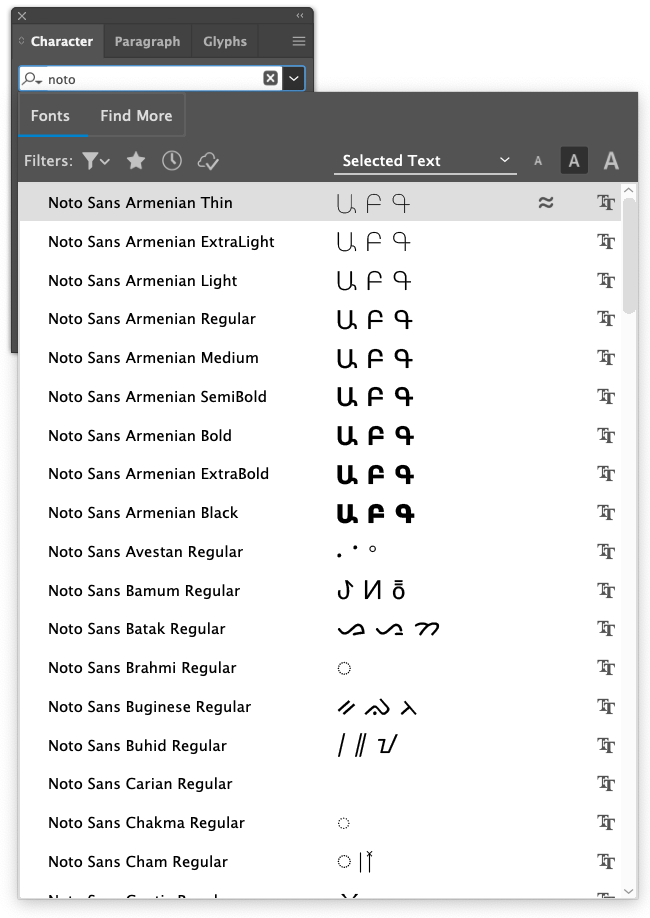Select Noto Sans Bamum Regular
The image size is (650, 918).
coord(319,590)
